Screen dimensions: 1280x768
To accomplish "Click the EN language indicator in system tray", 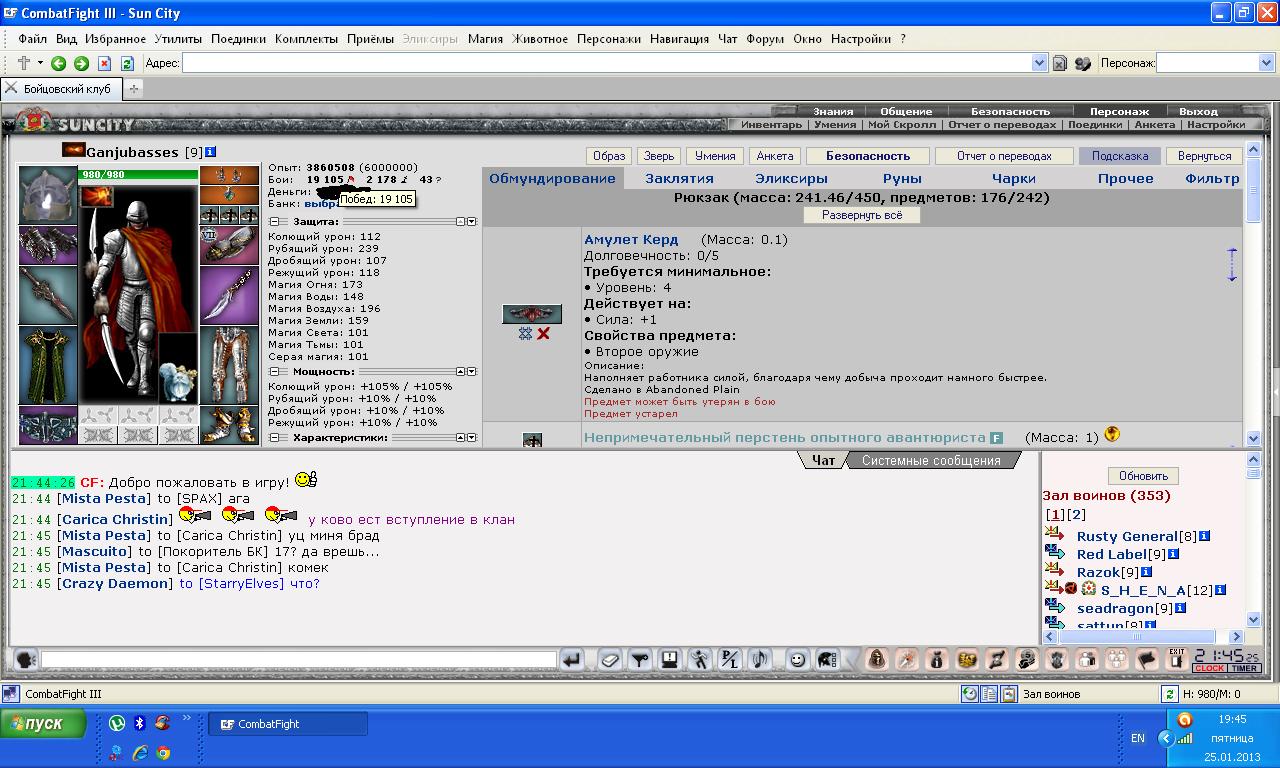I will pos(1138,738).
